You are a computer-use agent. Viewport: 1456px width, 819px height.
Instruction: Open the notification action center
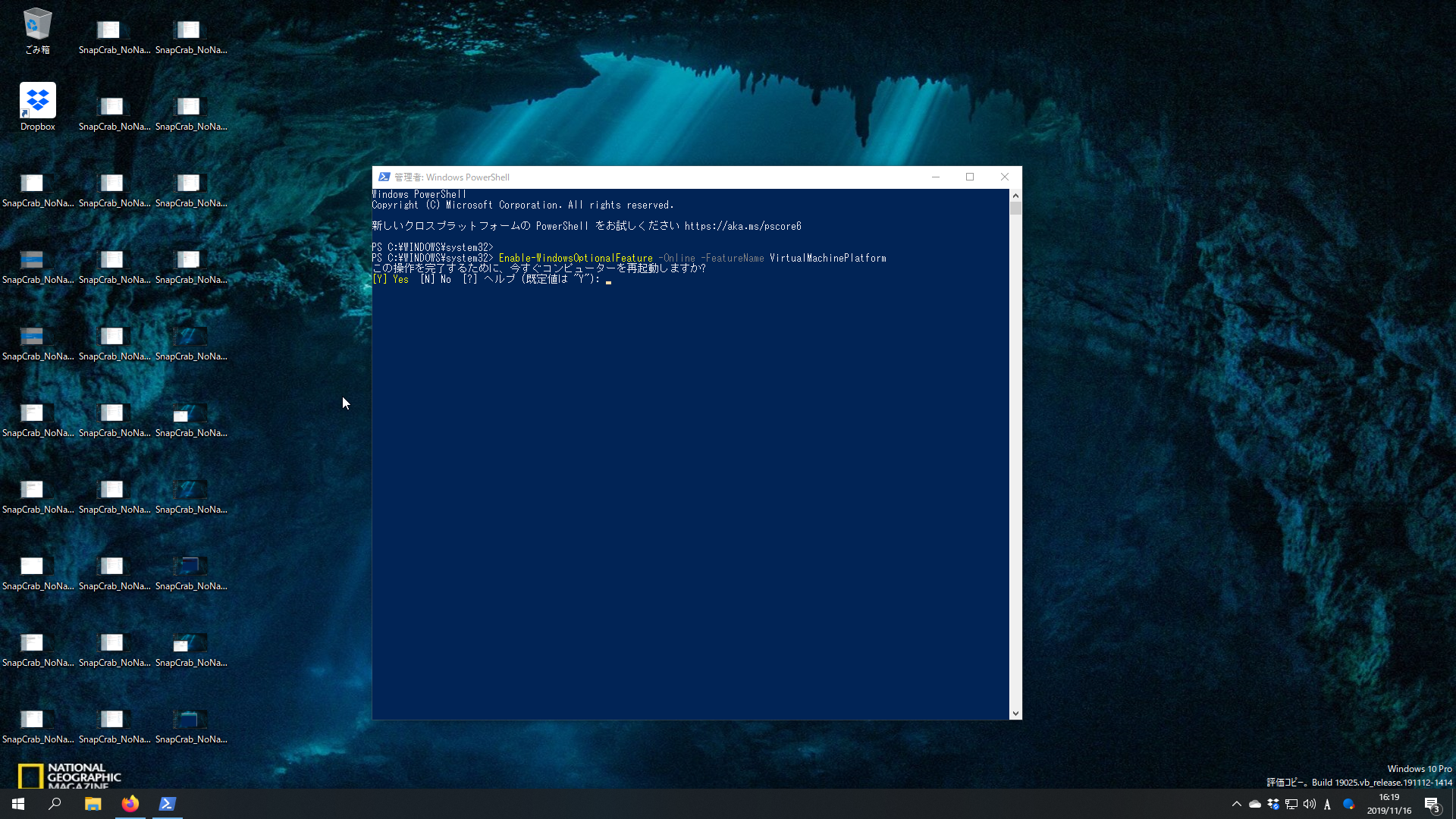coord(1432,805)
